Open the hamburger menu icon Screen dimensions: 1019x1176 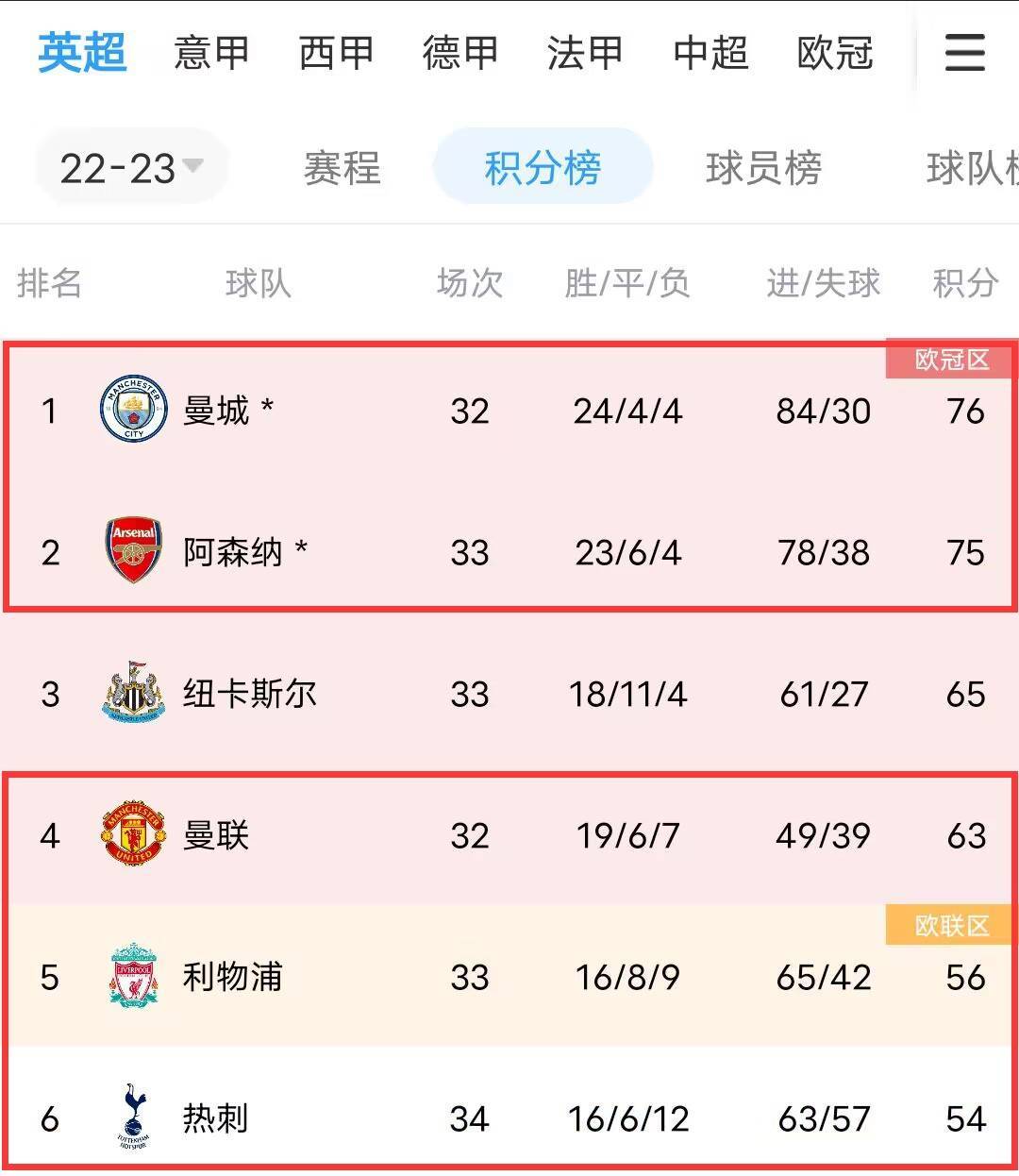pos(964,53)
